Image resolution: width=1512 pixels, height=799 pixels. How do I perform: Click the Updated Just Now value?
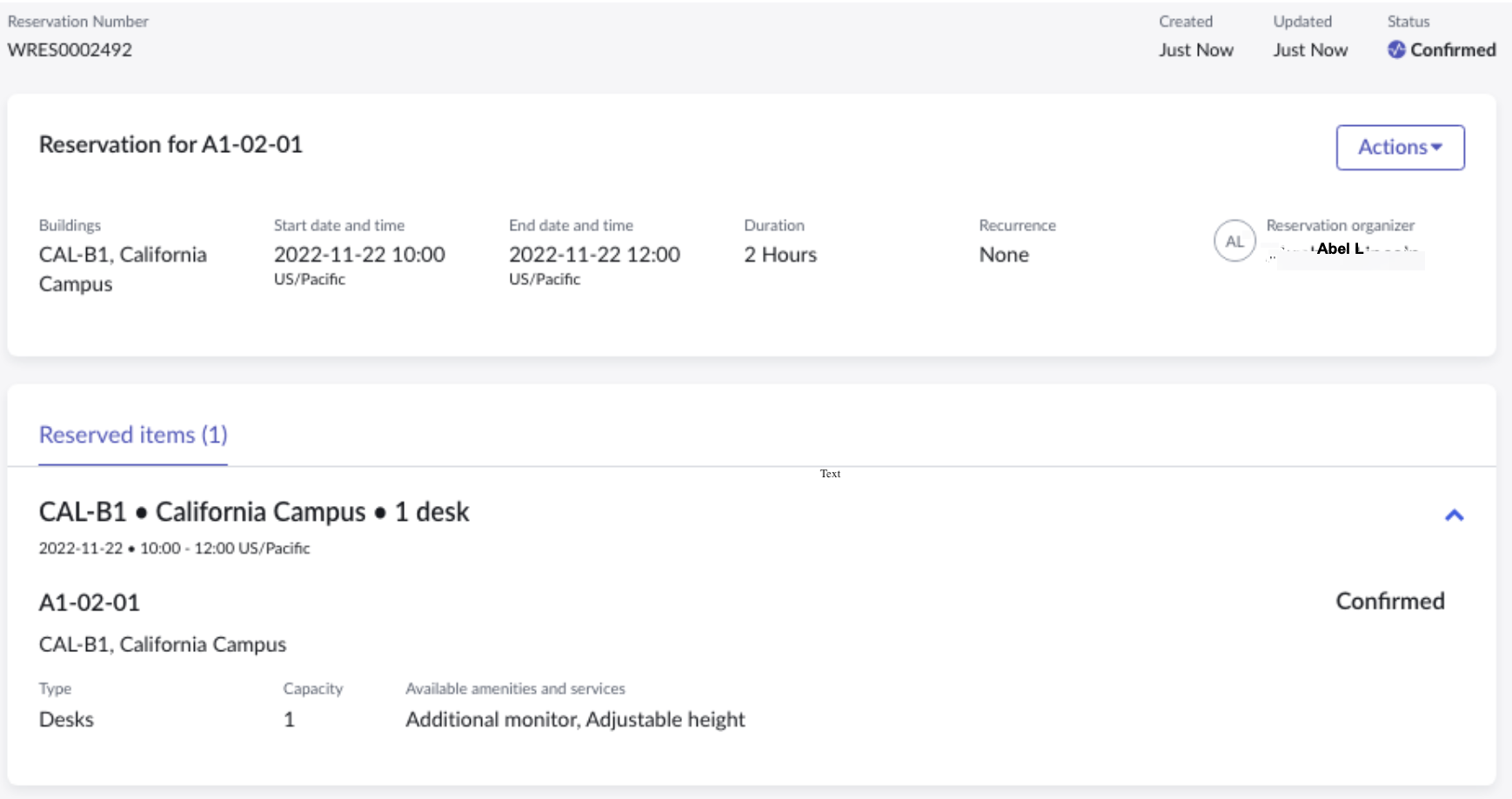1310,50
